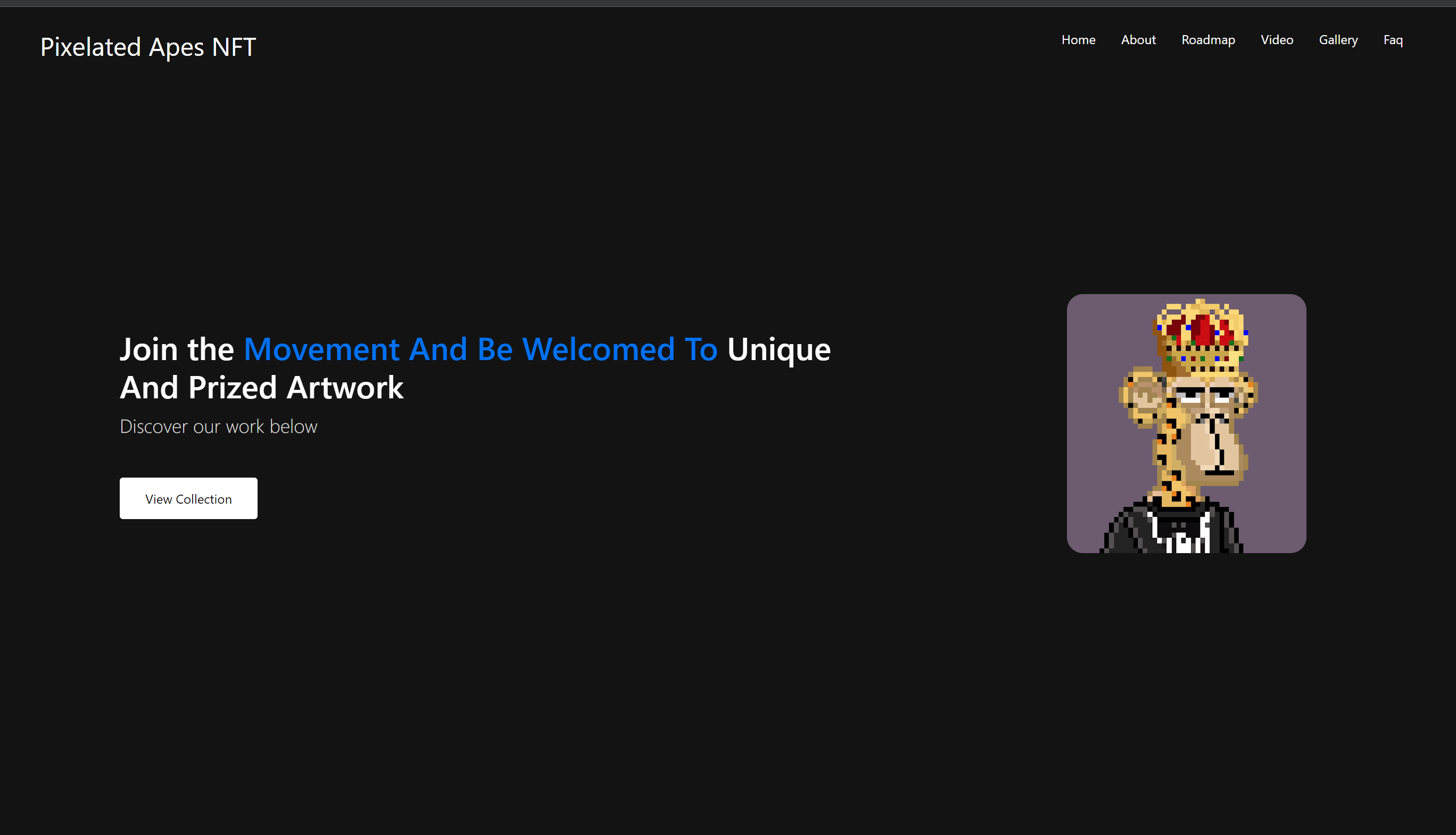Click the 'Join the' heading text
The height and width of the screenshot is (835, 1456).
tap(176, 349)
